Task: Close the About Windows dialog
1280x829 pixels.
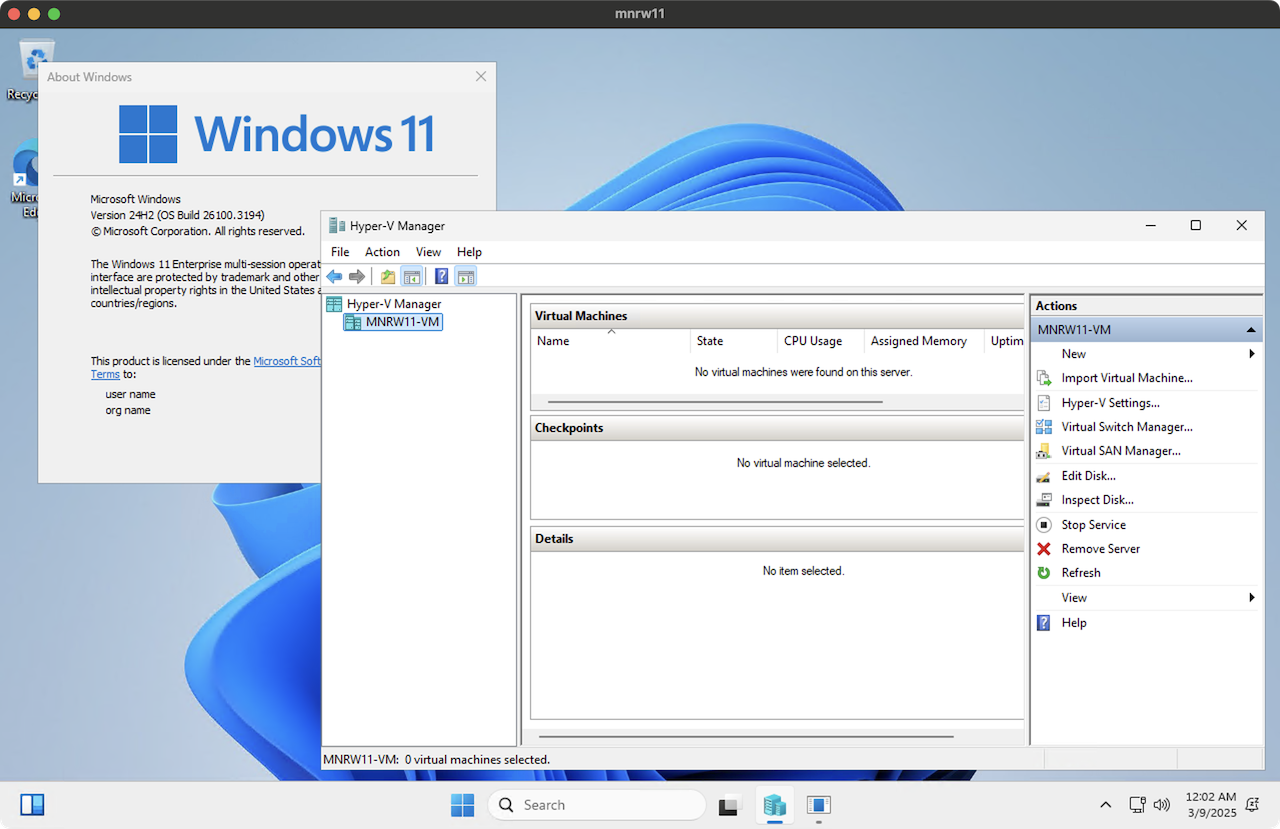Action: (x=481, y=77)
